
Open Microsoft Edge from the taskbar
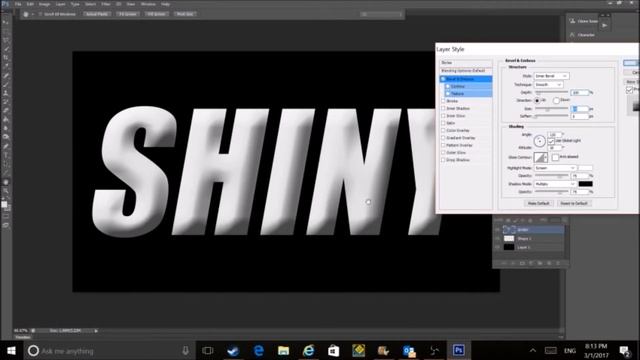point(258,350)
